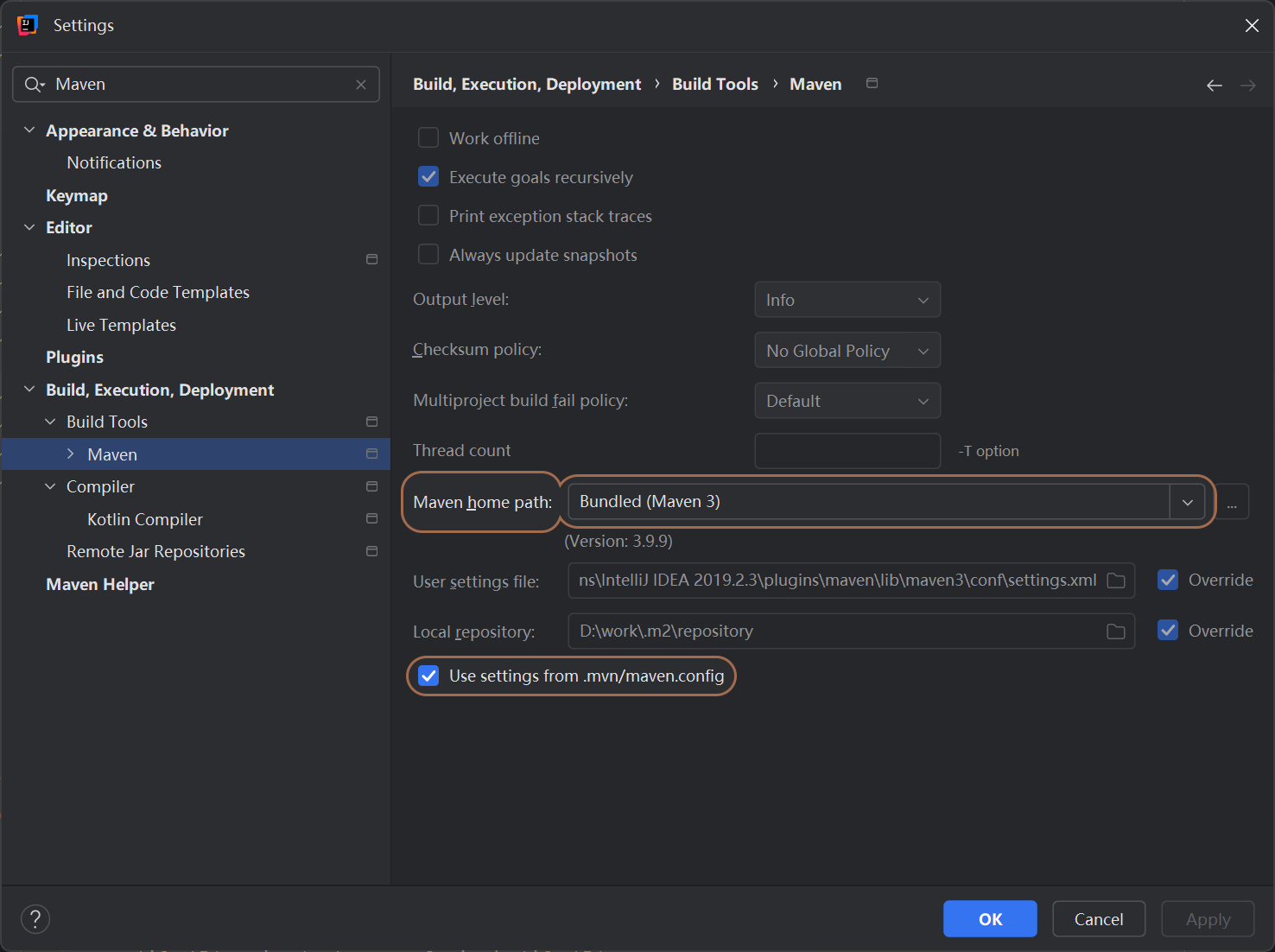The width and height of the screenshot is (1275, 952).
Task: Open the help question mark
Action: coord(35,919)
